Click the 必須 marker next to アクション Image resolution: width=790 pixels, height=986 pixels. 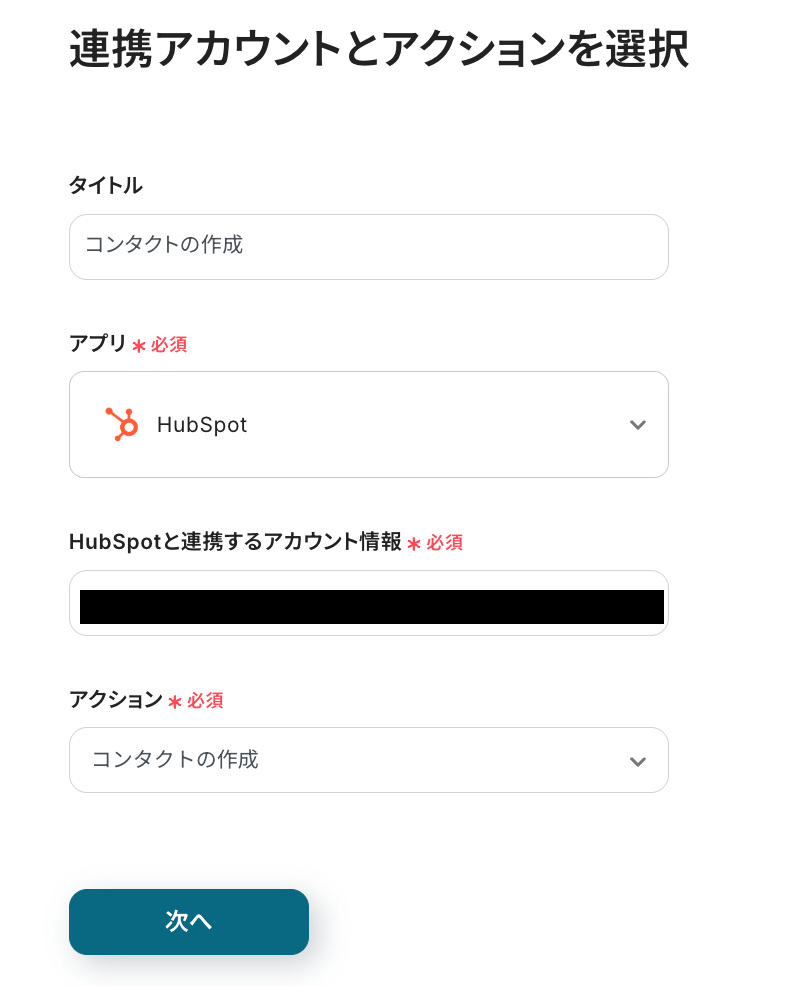205,701
